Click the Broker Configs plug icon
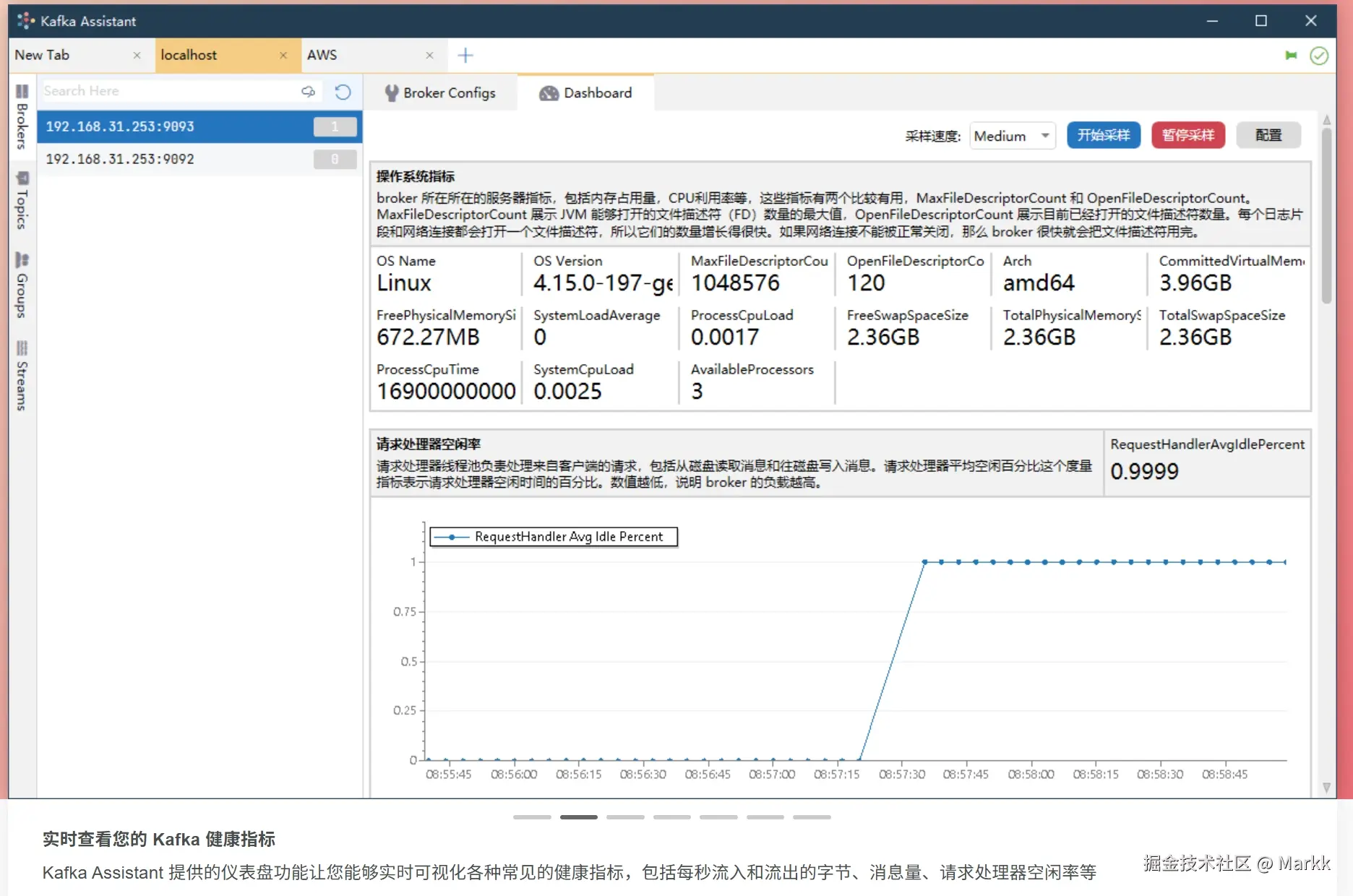 [392, 93]
